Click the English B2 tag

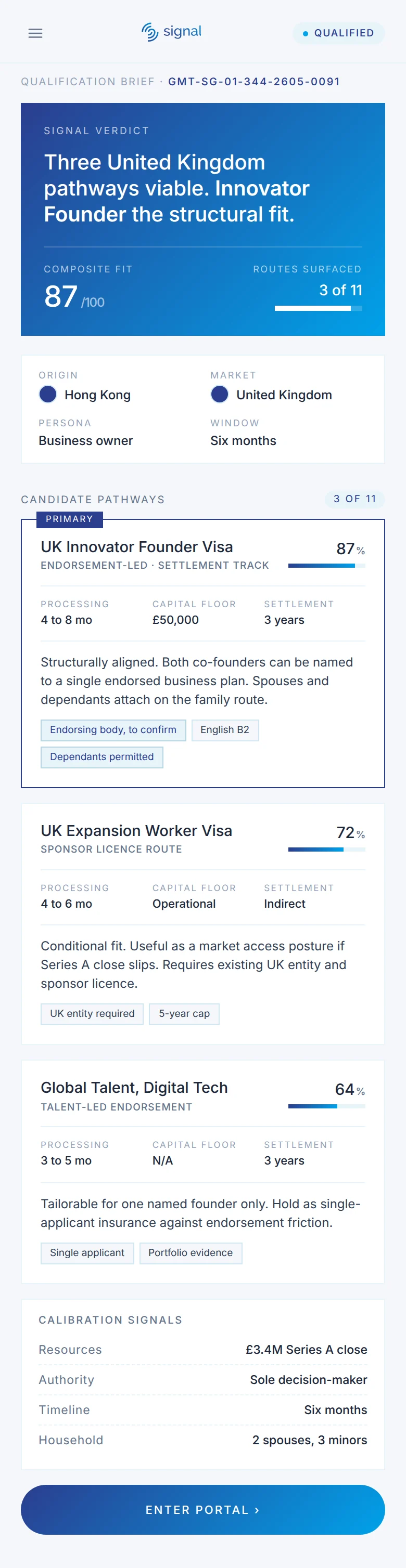tap(225, 730)
